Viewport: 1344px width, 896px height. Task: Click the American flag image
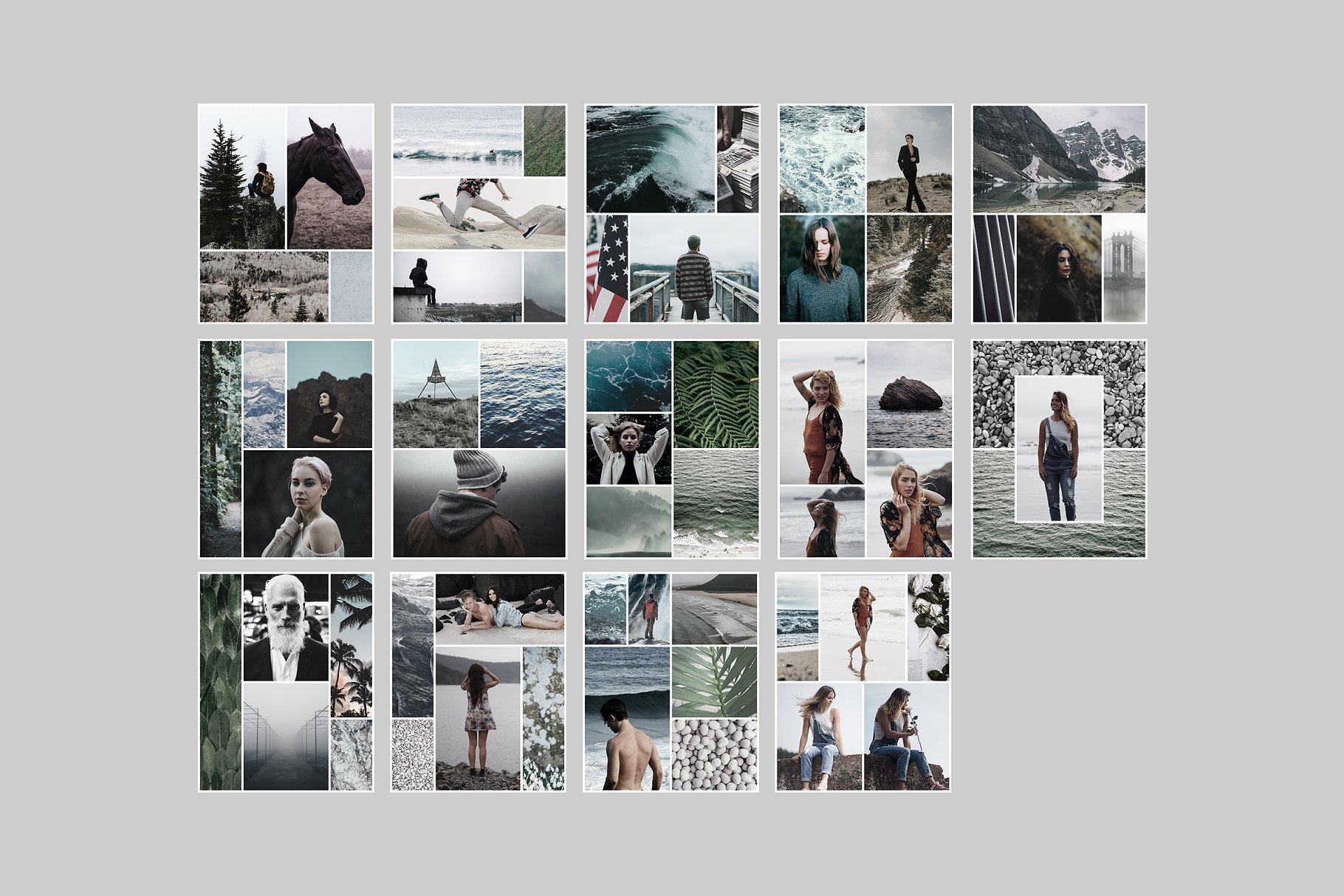607,268
